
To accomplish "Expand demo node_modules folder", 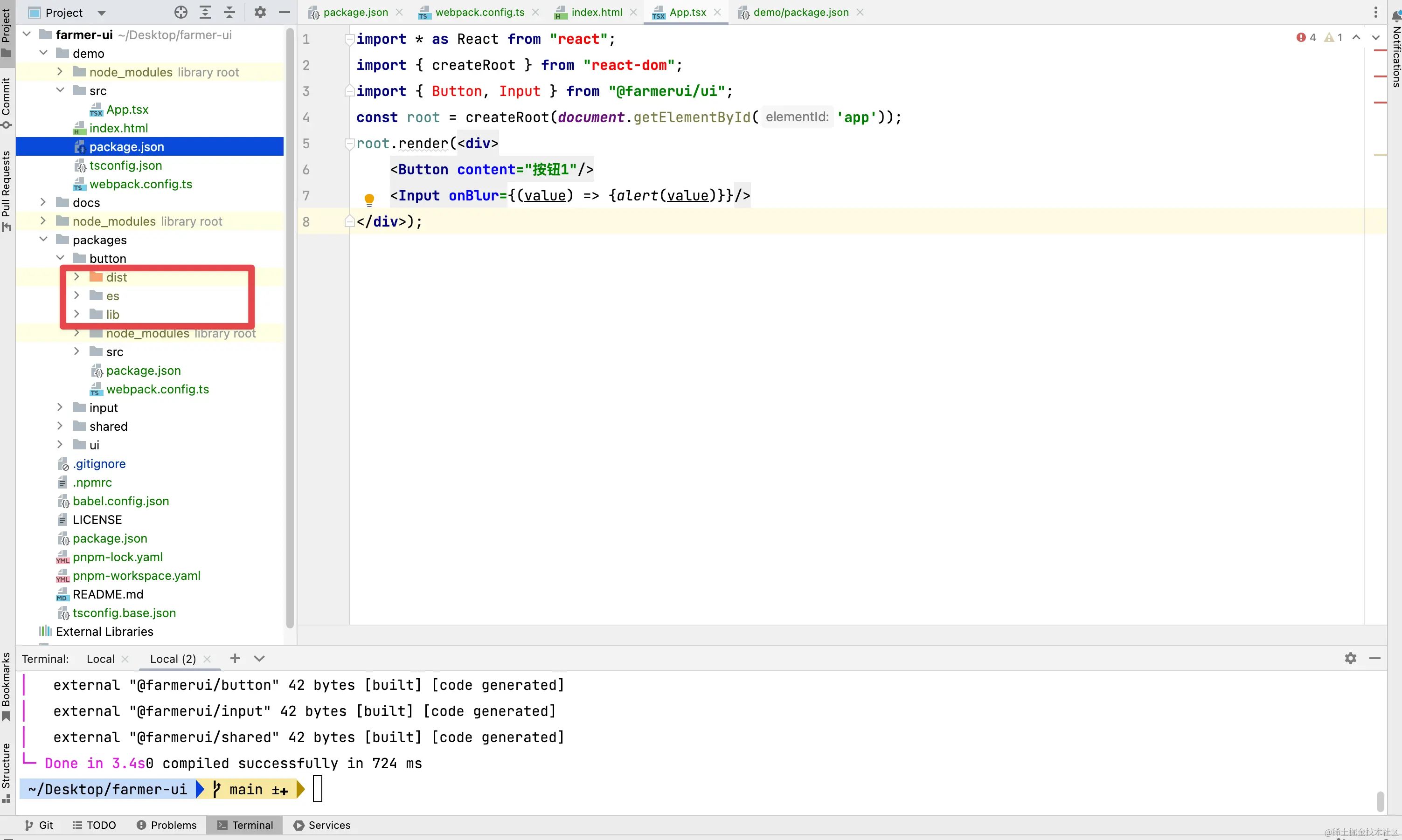I will 60,72.
